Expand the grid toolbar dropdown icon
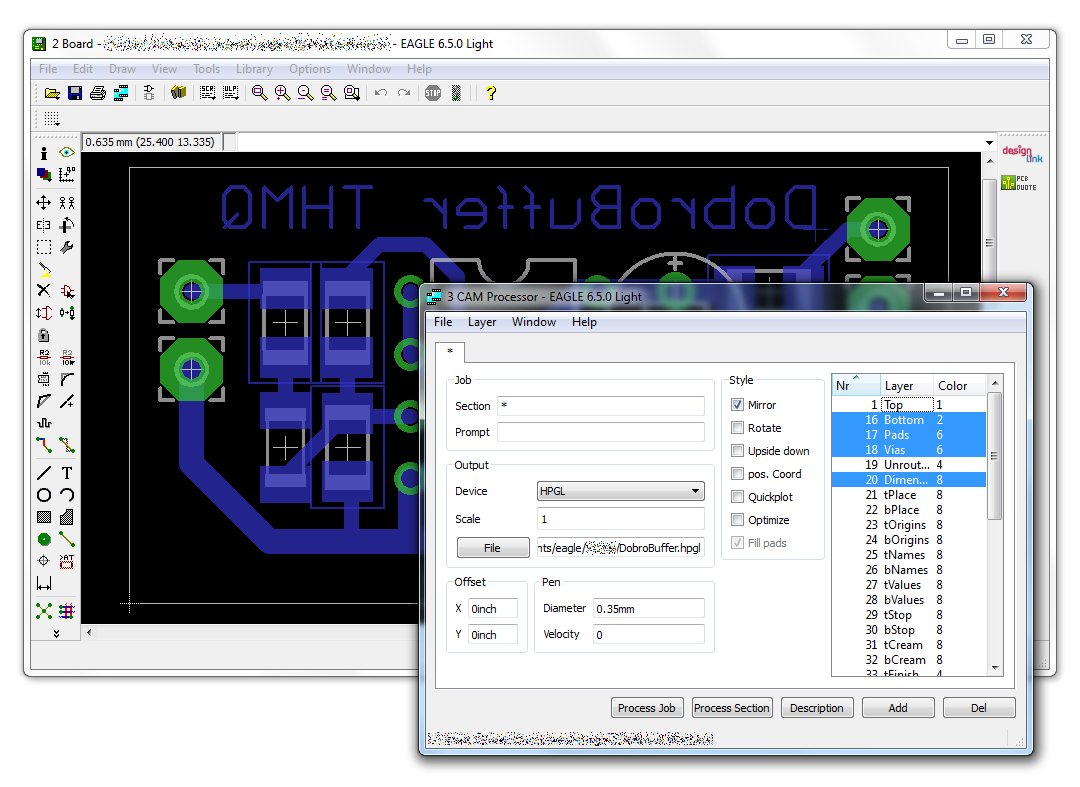The image size is (1080, 787). (x=52, y=119)
